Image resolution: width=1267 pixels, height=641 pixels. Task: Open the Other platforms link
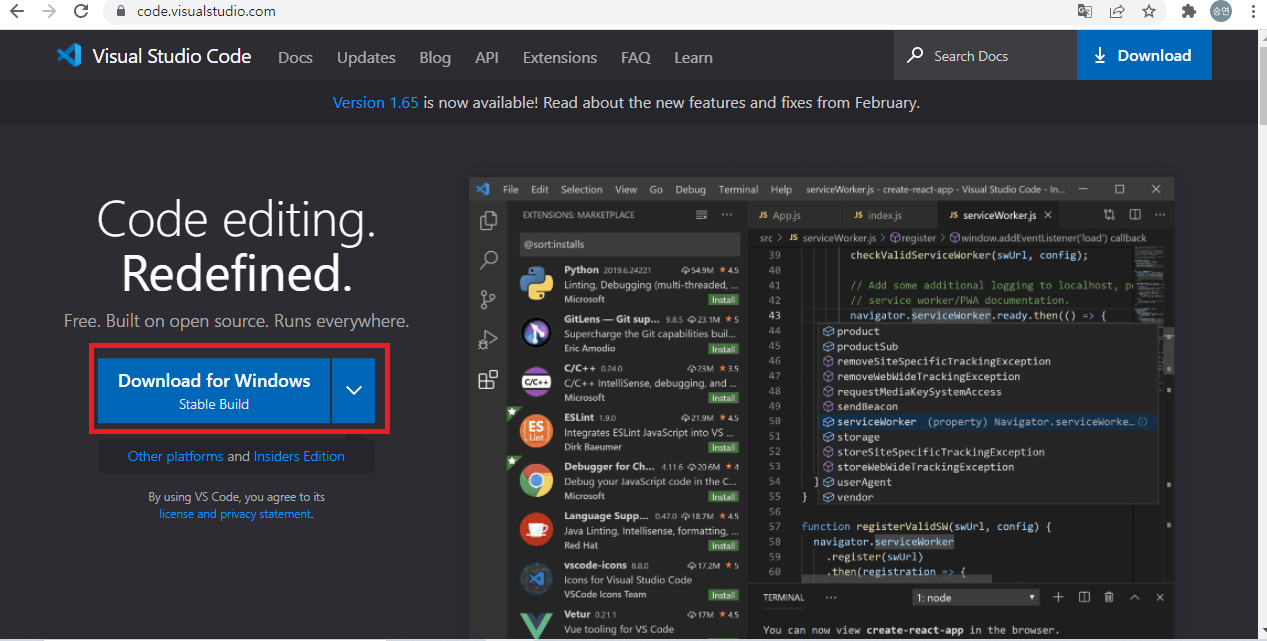[x=175, y=456]
